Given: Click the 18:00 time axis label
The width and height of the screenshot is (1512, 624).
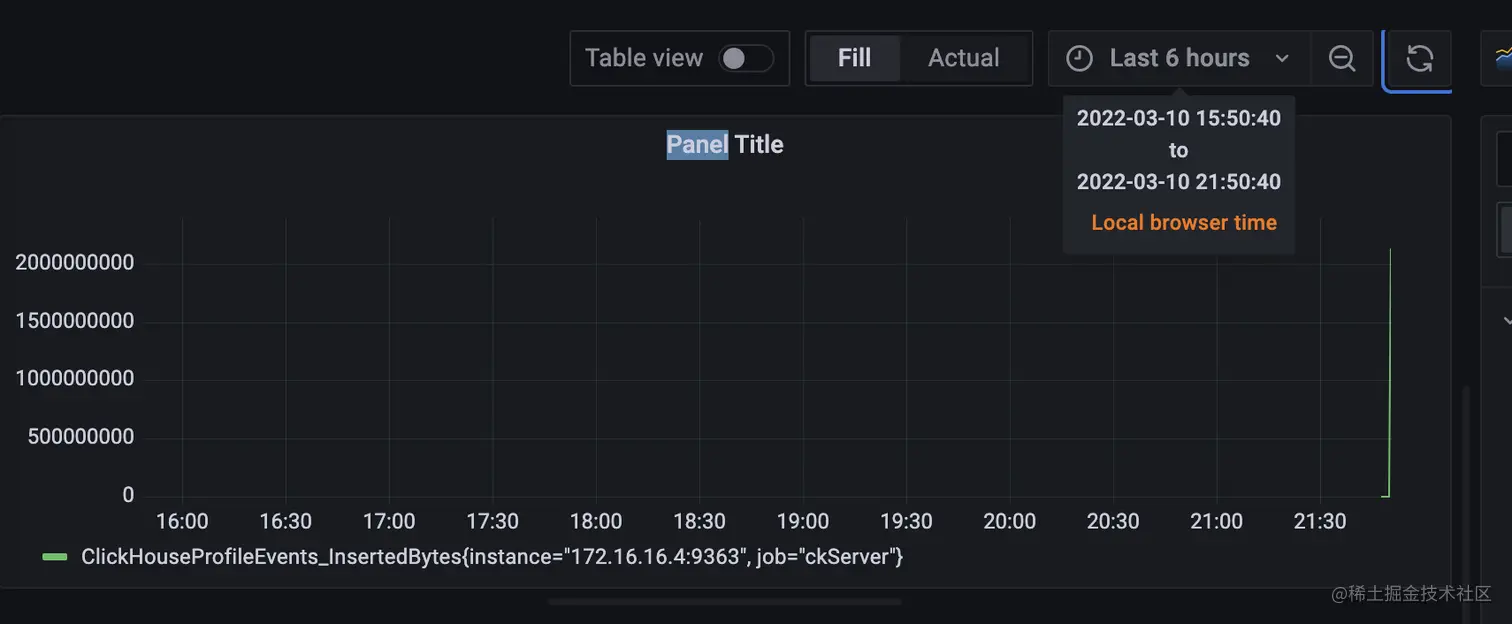Looking at the screenshot, I should pyautogui.click(x=596, y=521).
